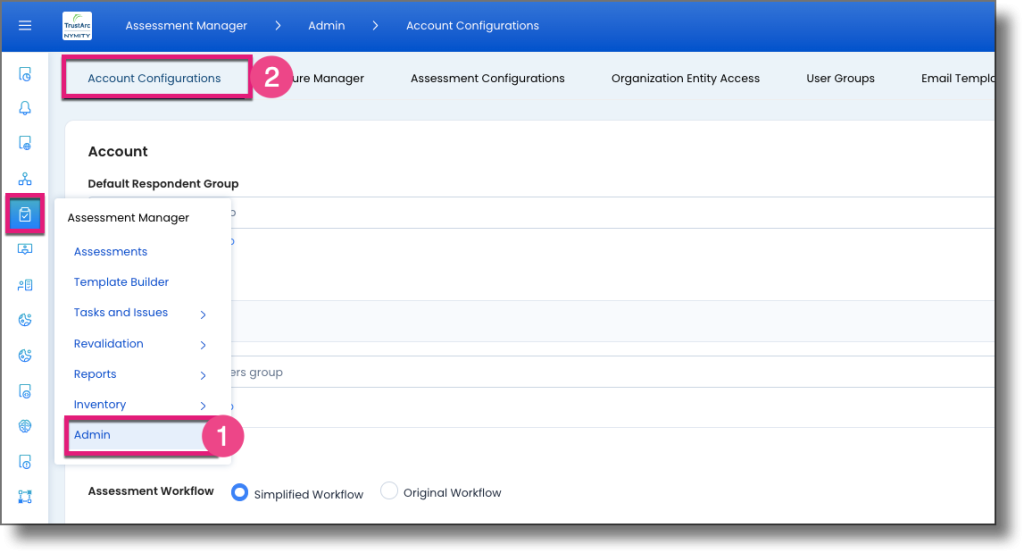Open the globe network sidebar icon
This screenshot has width=1024, height=553.
[25, 426]
